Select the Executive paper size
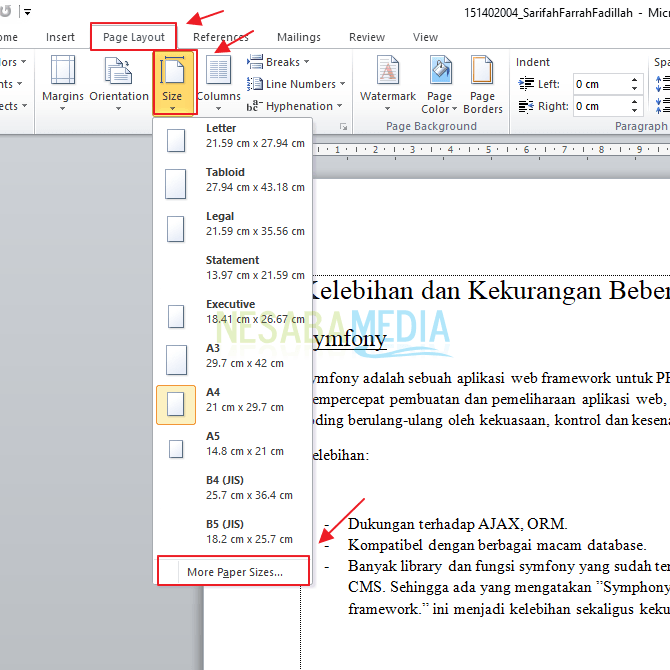Image resolution: width=670 pixels, height=670 pixels. tap(233, 315)
